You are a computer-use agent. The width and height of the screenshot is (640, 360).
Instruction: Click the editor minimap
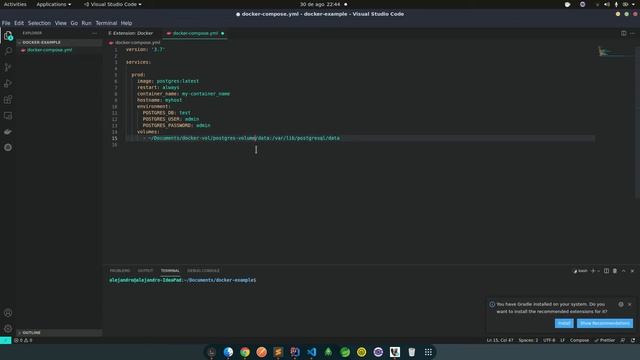(614, 52)
